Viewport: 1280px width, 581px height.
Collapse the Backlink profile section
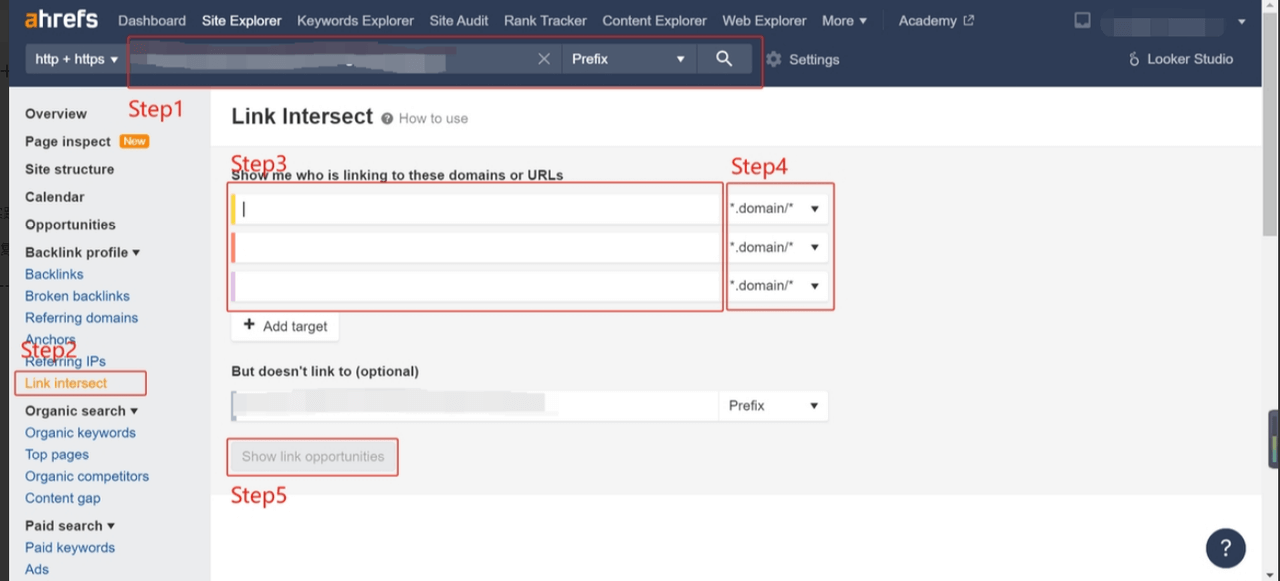click(82, 252)
